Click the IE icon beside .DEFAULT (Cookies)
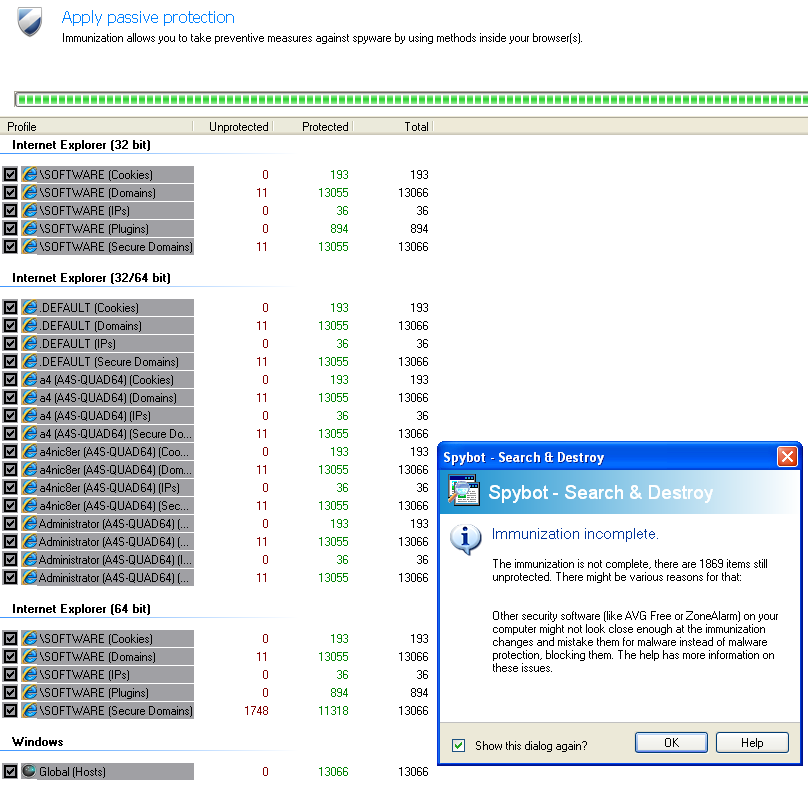This screenshot has height=796, width=808. coord(30,308)
